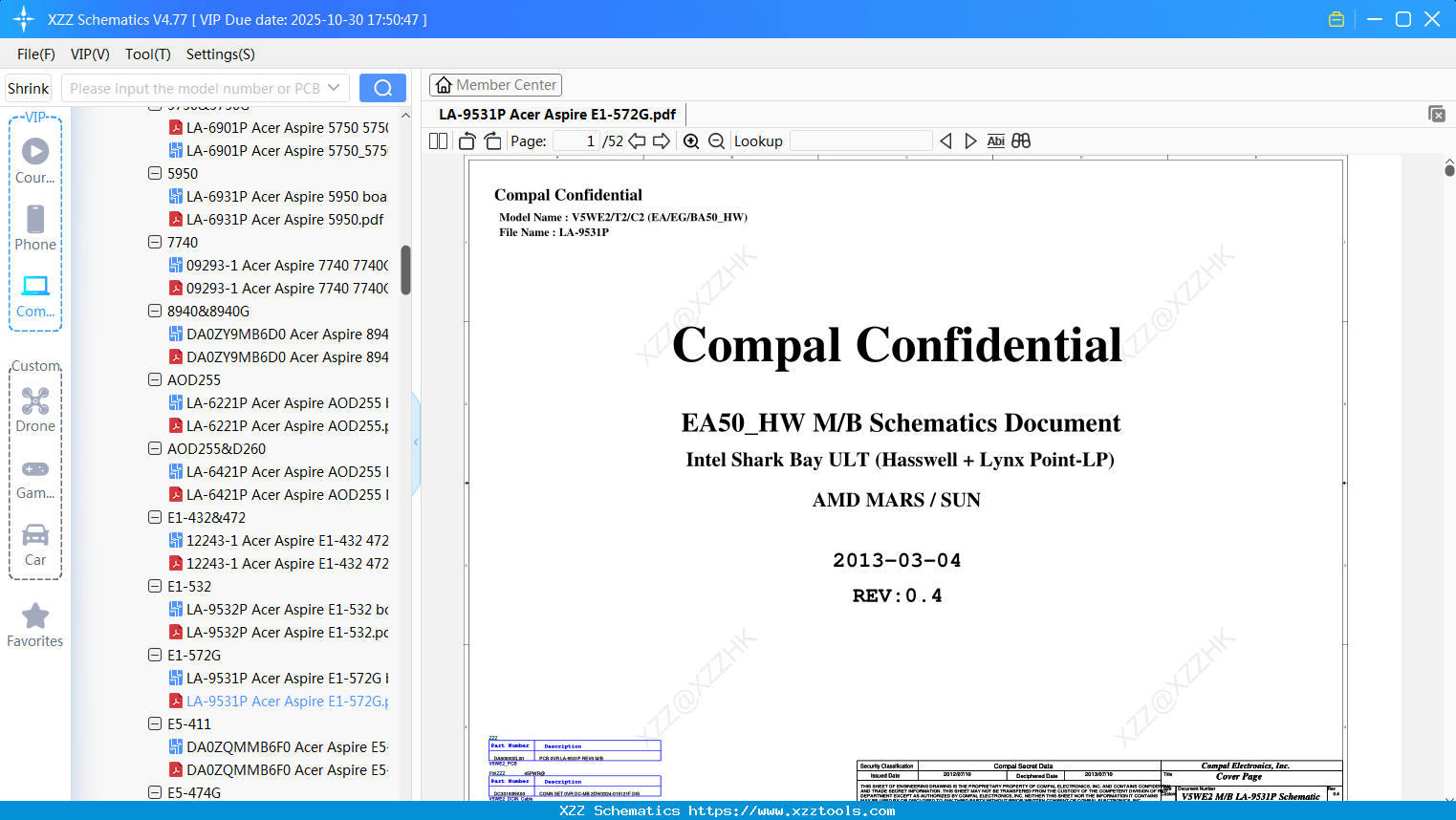Select the E5-474G folder label
The height and width of the screenshot is (820, 1456).
[x=194, y=792]
